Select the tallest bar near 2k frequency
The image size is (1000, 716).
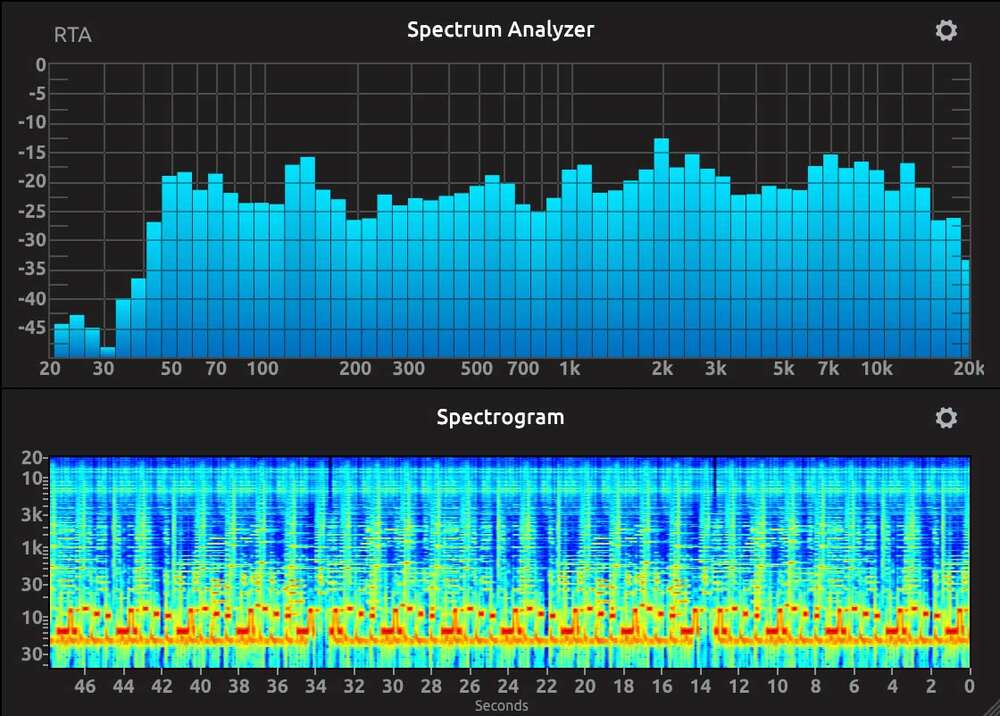coord(661,200)
